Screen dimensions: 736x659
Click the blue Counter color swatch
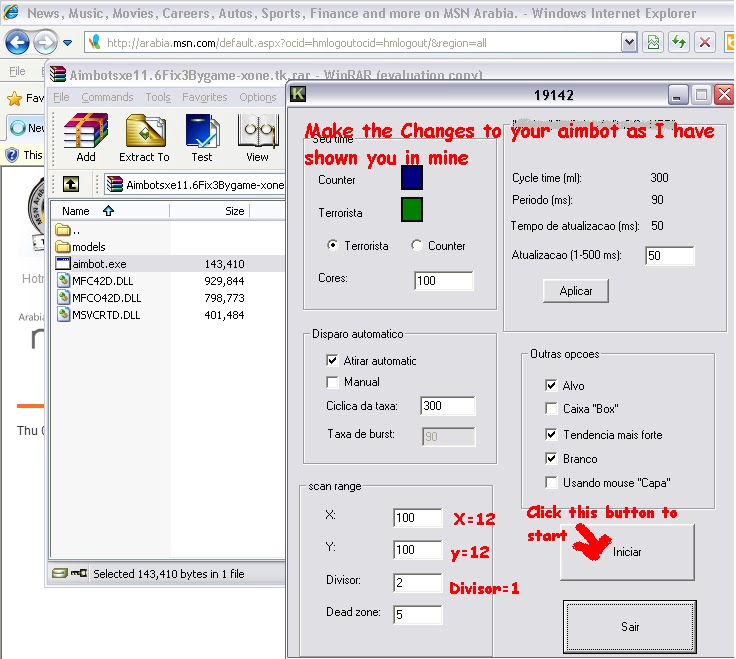(x=412, y=178)
